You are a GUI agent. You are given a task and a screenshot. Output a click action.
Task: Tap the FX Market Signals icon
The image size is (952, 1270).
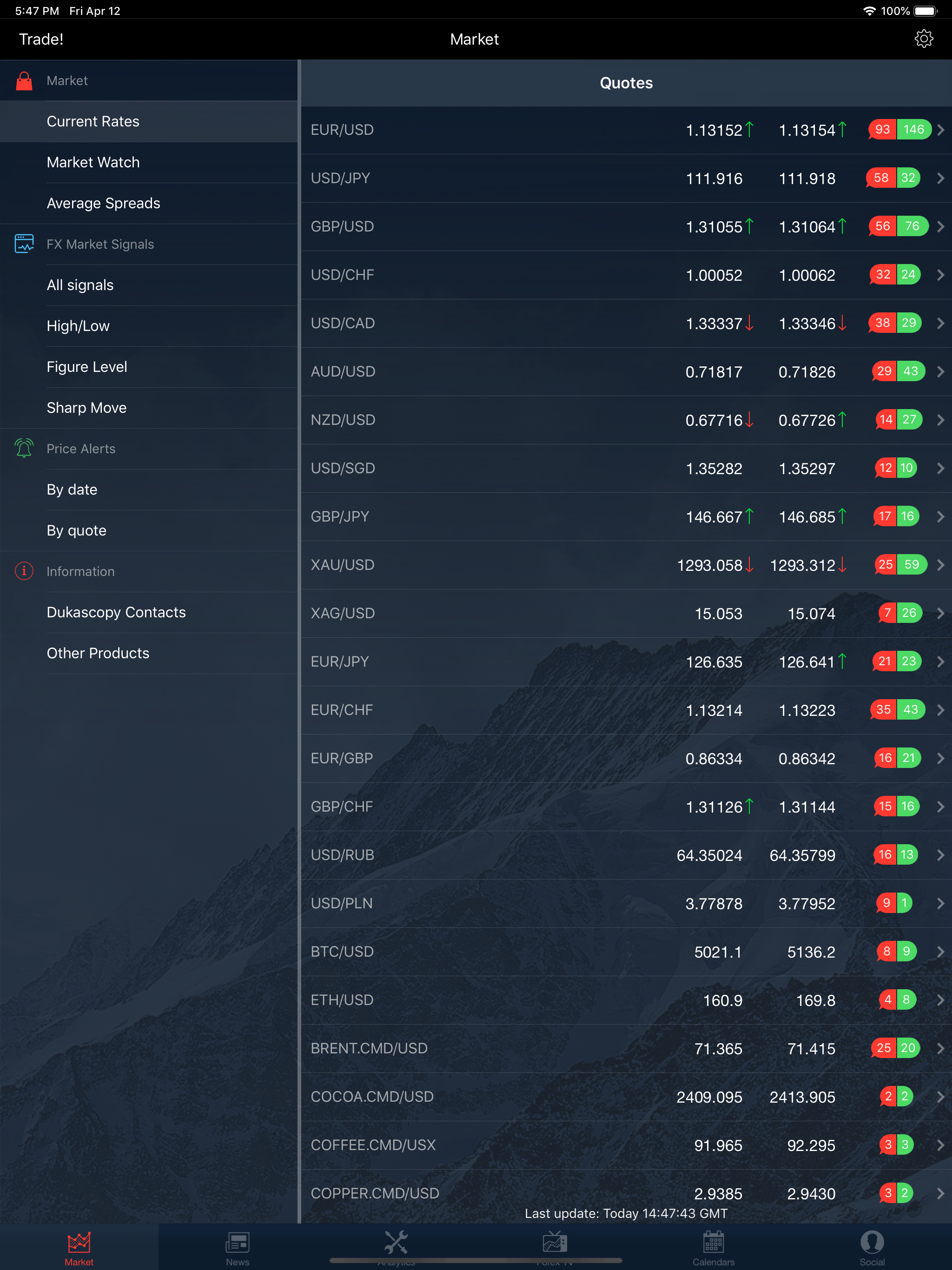pos(24,244)
